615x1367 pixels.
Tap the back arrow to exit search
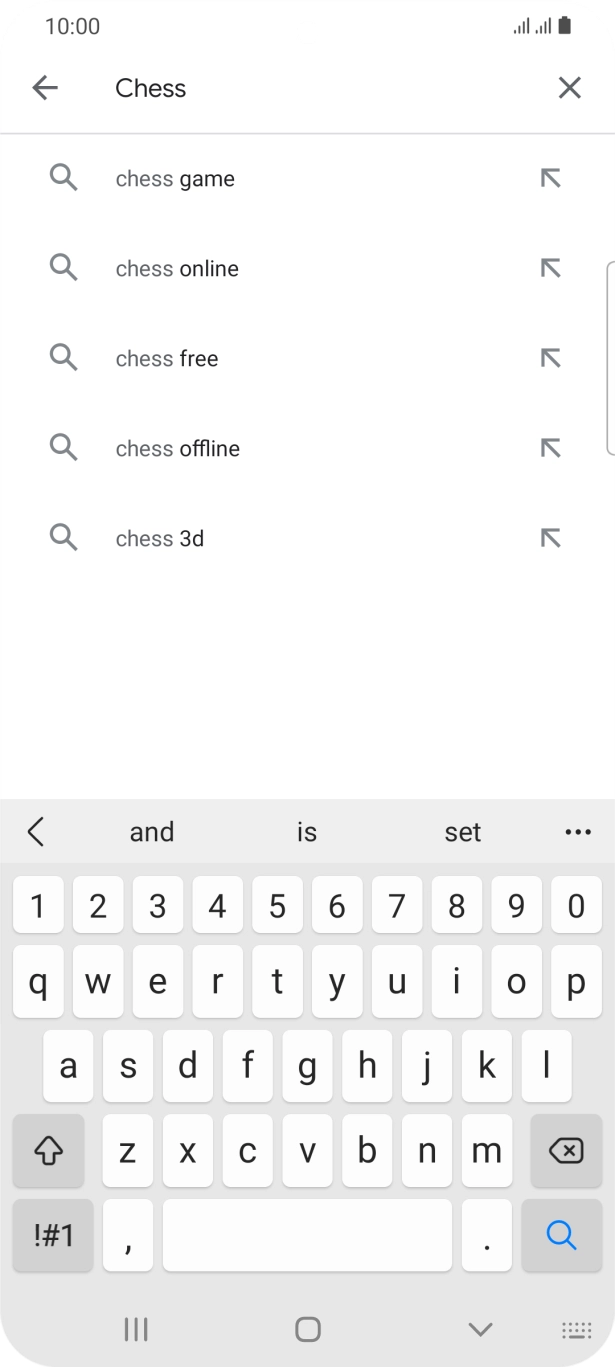(x=45, y=87)
